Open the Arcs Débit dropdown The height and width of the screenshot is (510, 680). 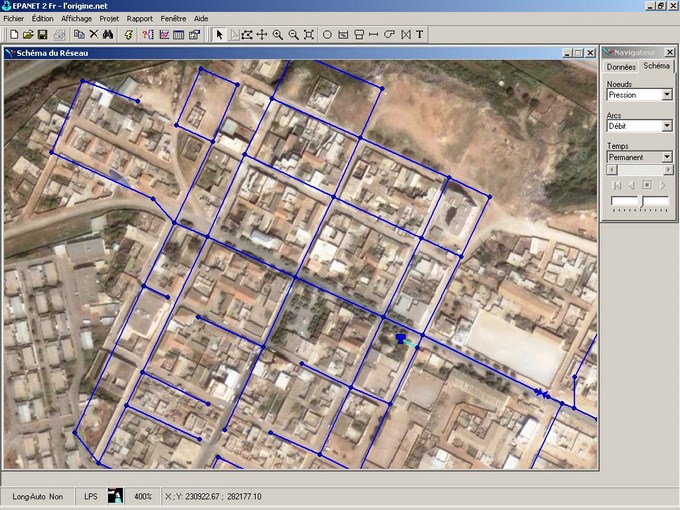667,126
